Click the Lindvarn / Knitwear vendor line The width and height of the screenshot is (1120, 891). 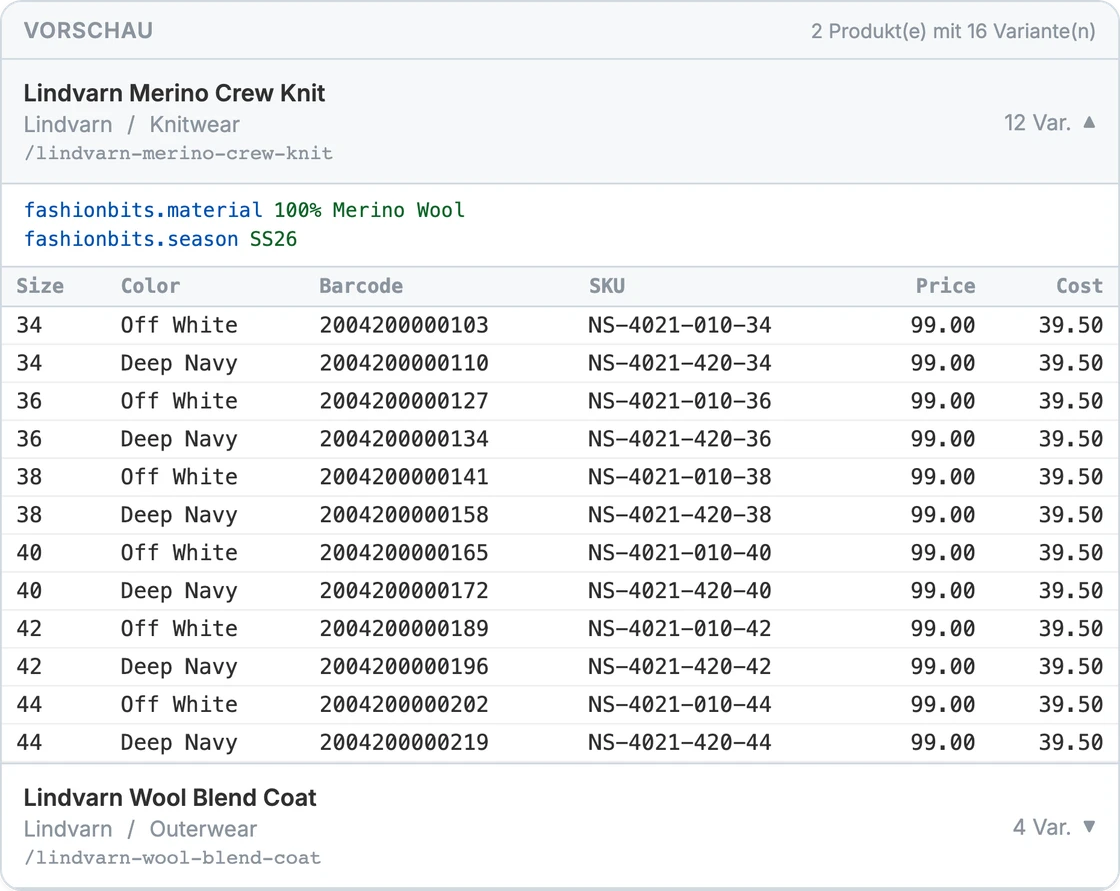(x=131, y=124)
